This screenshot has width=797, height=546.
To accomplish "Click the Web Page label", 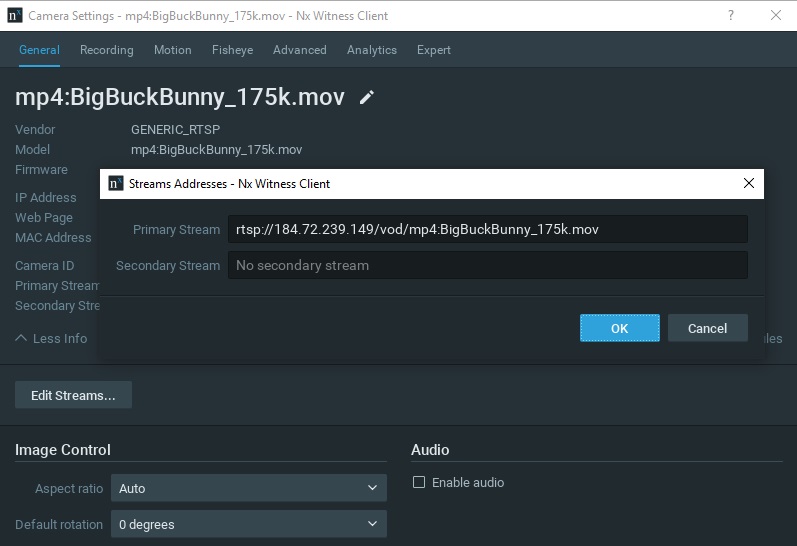I will [x=44, y=218].
